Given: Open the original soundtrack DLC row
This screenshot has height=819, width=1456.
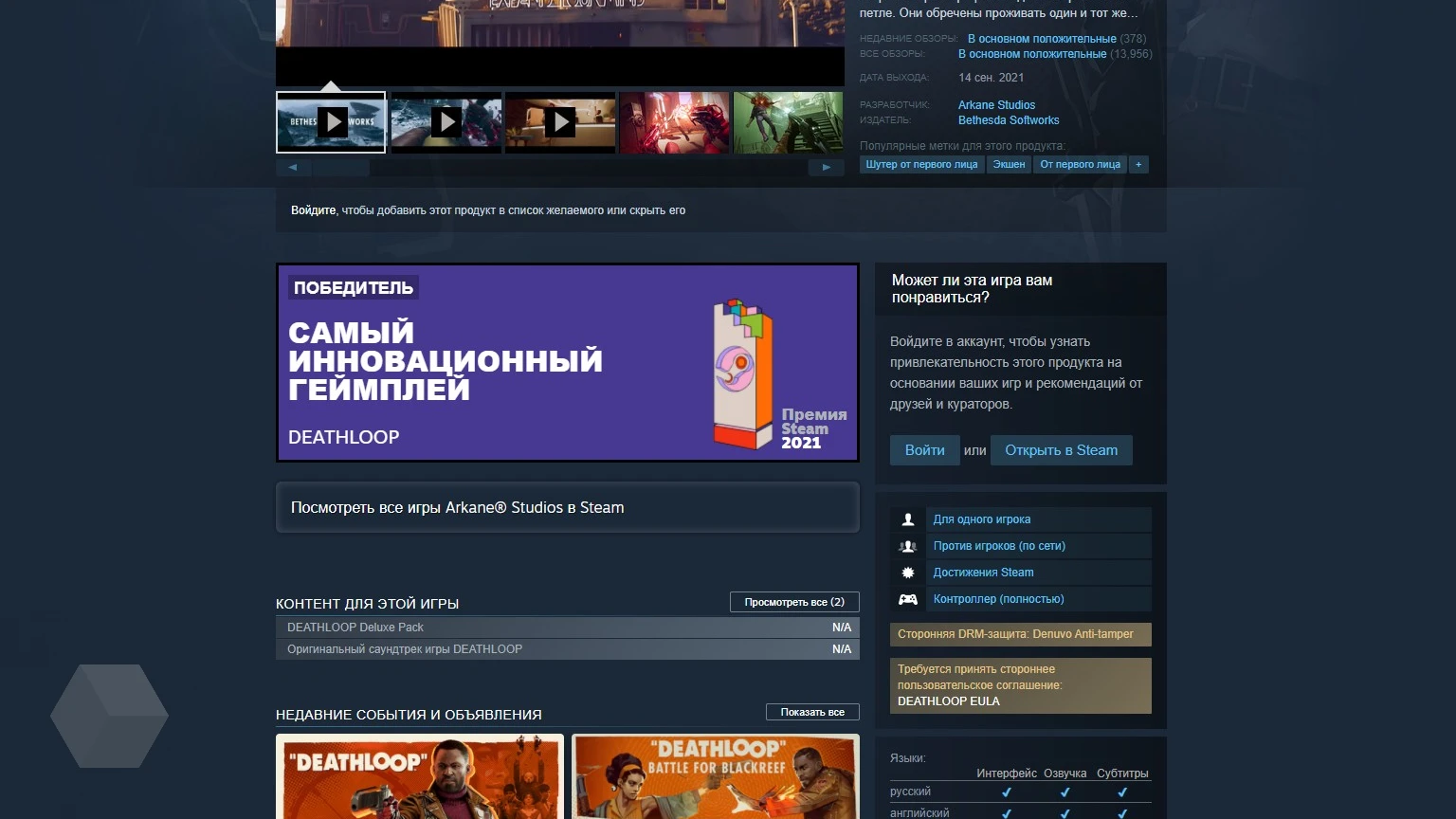Looking at the screenshot, I should (568, 649).
